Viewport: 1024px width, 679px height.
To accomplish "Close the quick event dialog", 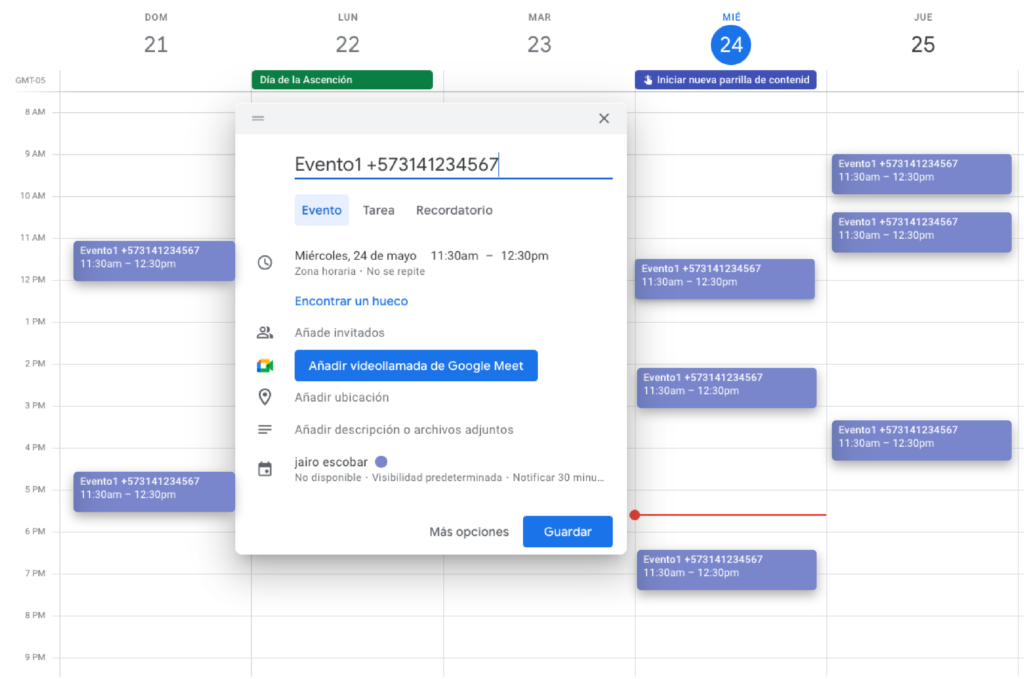I will [603, 118].
